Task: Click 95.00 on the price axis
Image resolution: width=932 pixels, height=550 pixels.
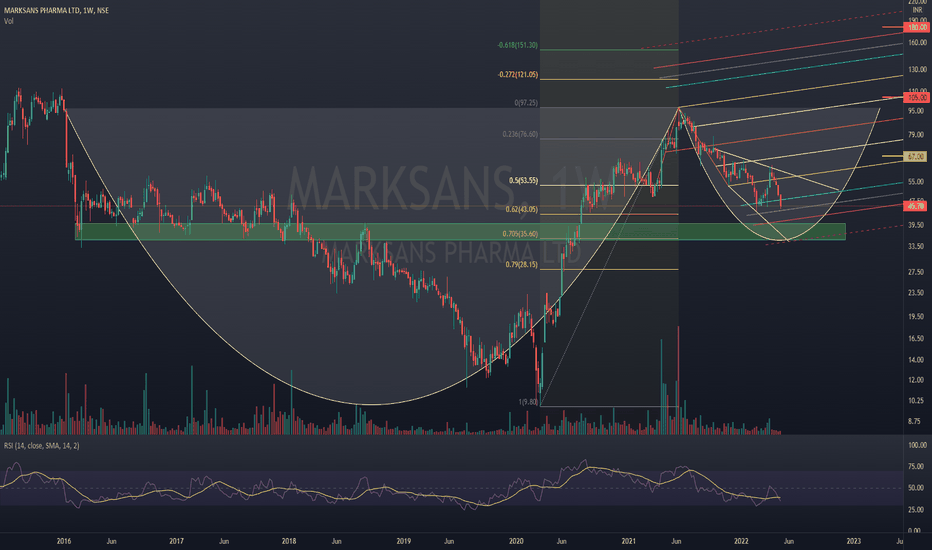Action: point(916,111)
